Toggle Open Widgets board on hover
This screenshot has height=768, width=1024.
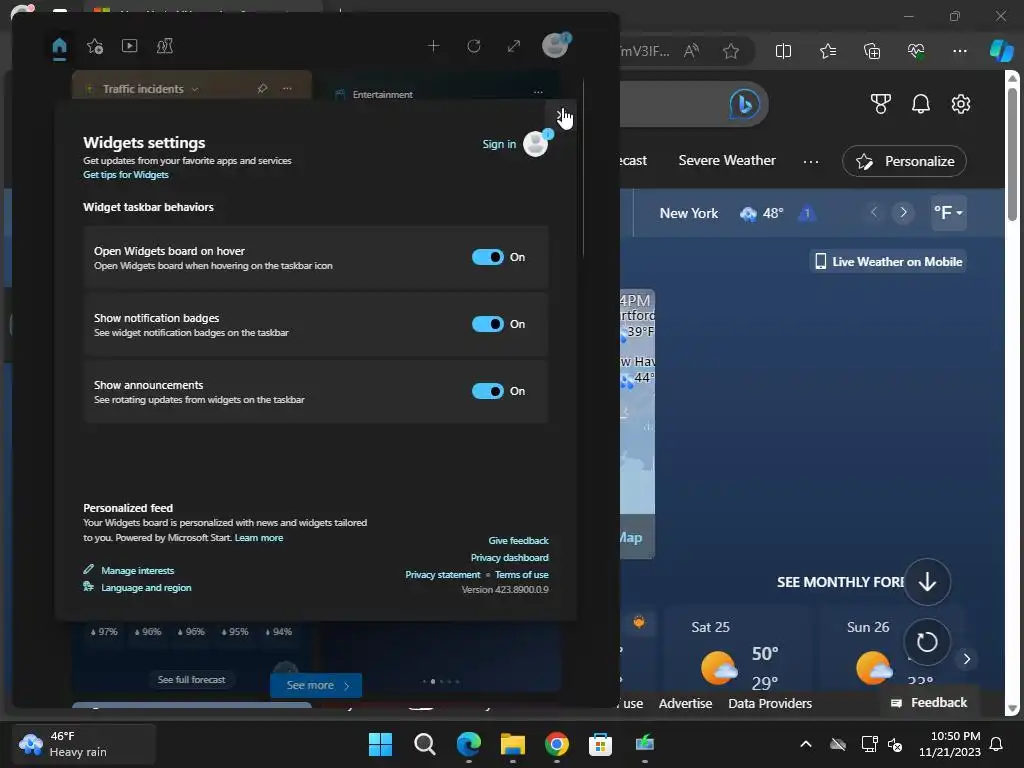point(487,257)
